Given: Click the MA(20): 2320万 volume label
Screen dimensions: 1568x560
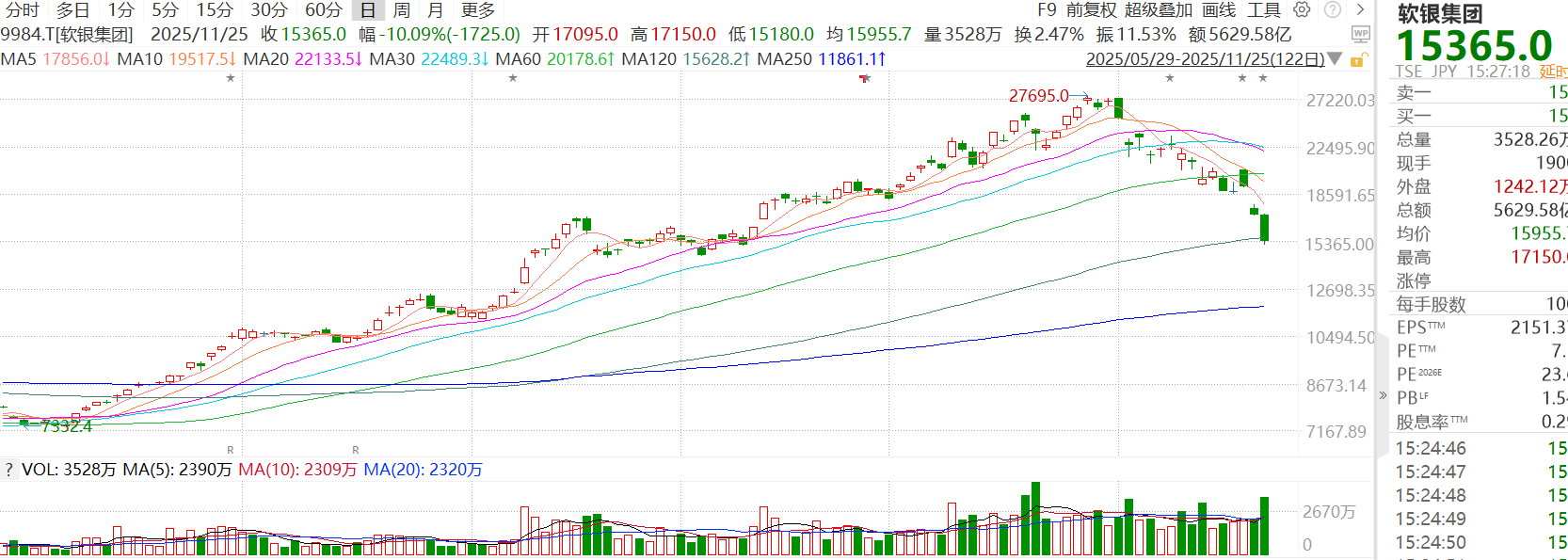Looking at the screenshot, I should tap(424, 470).
